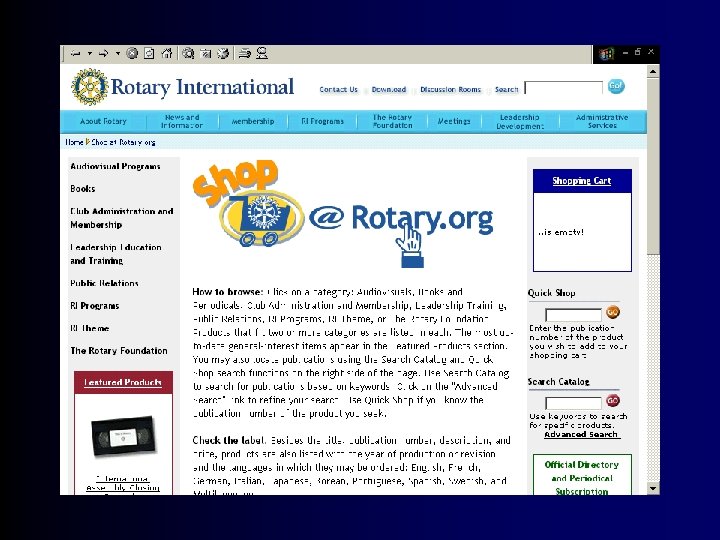Select RI Programs in sidebar
Viewport: 720px width, 540px height.
[x=95, y=306]
